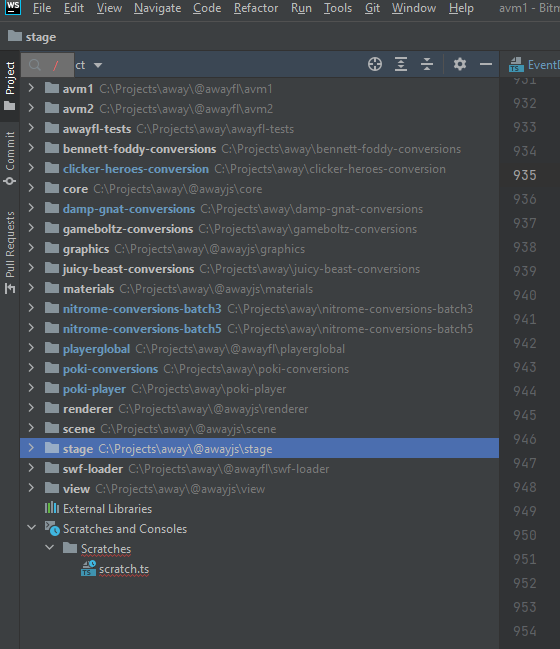Click the scratch.ts TypeScript file icon
The width and height of the screenshot is (560, 649).
pos(88,568)
